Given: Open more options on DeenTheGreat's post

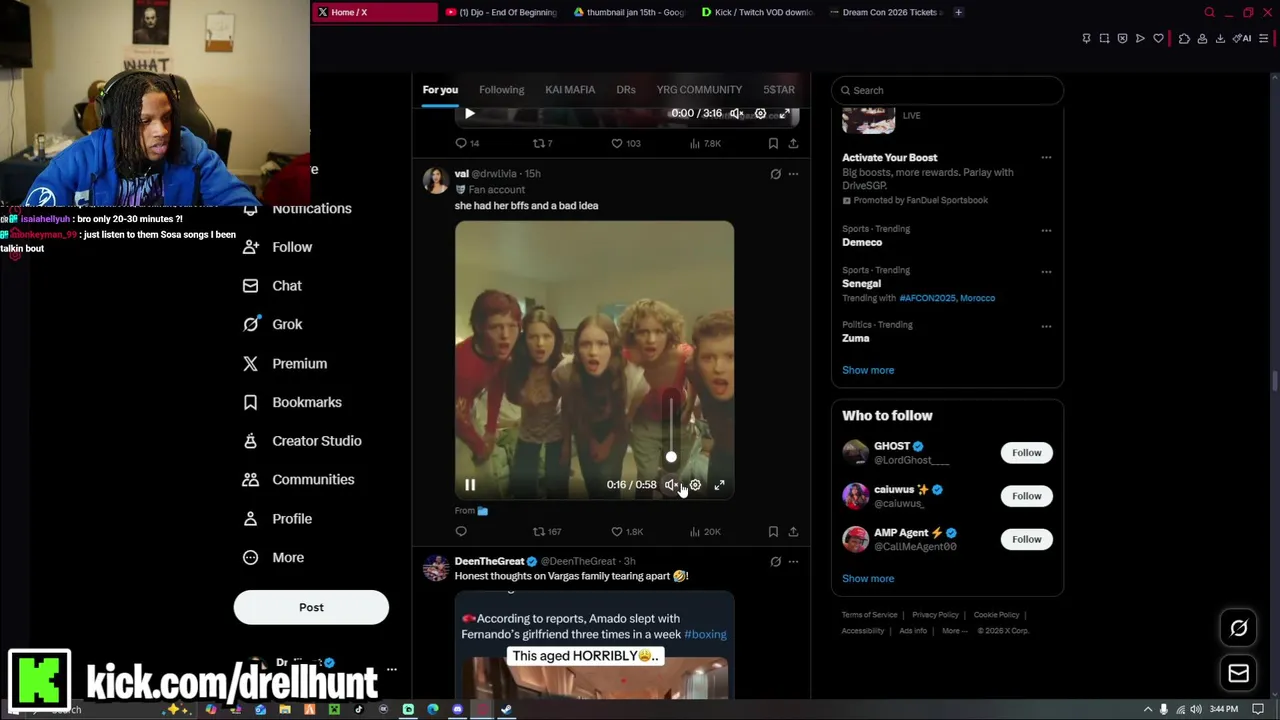Looking at the screenshot, I should pos(793,562).
